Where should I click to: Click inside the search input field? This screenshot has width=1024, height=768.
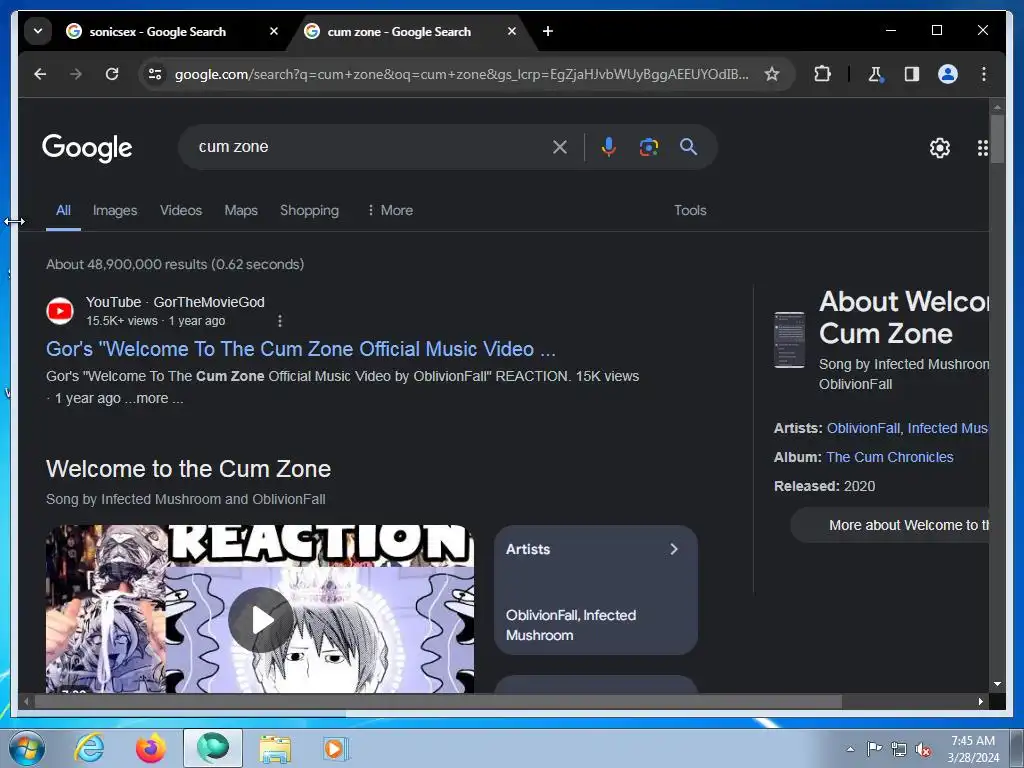[x=369, y=147]
